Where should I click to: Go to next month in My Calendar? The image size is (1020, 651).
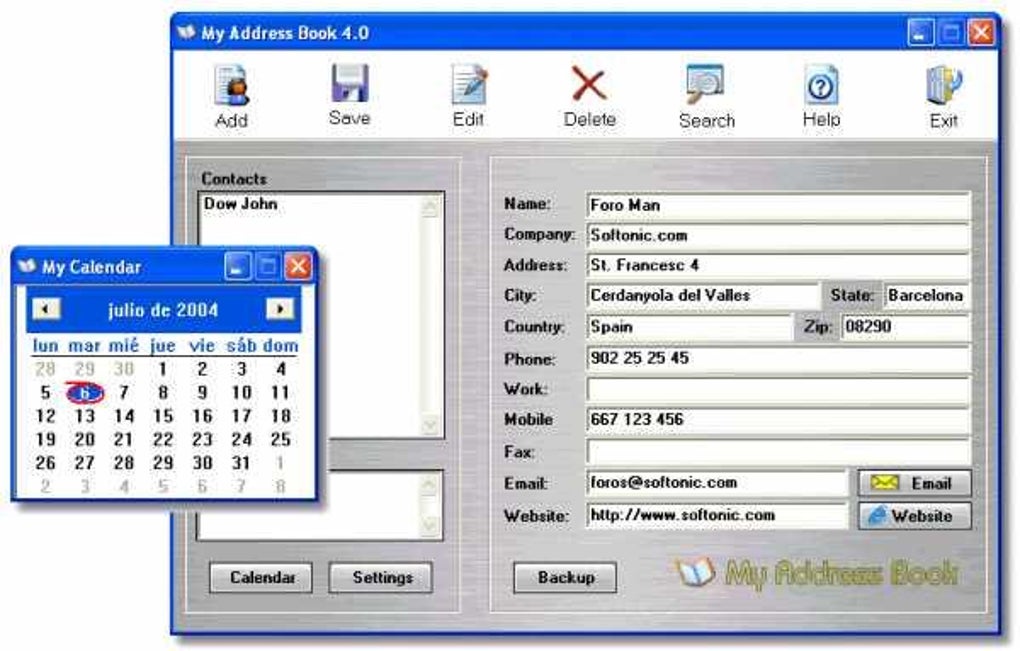(280, 308)
